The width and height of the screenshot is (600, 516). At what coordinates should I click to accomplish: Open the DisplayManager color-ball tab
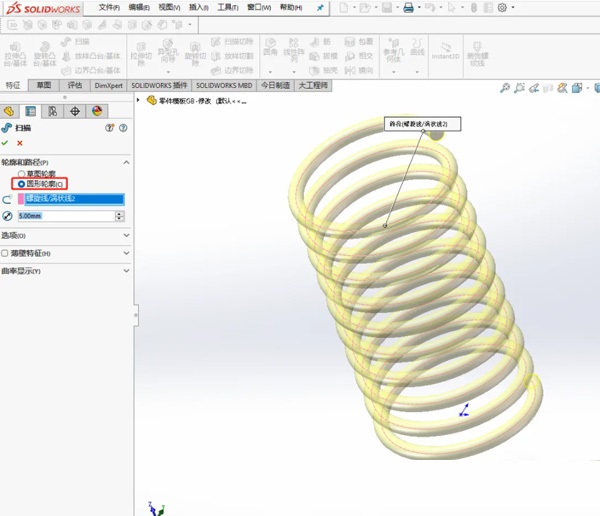[x=97, y=110]
